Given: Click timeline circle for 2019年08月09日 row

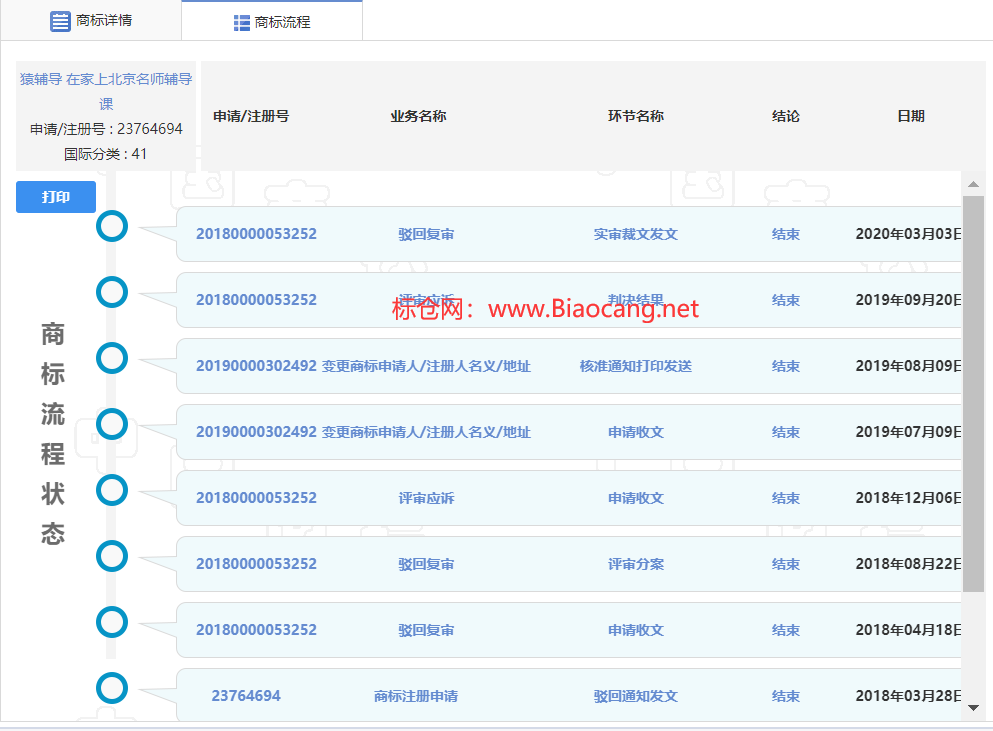Looking at the screenshot, I should tap(112, 358).
